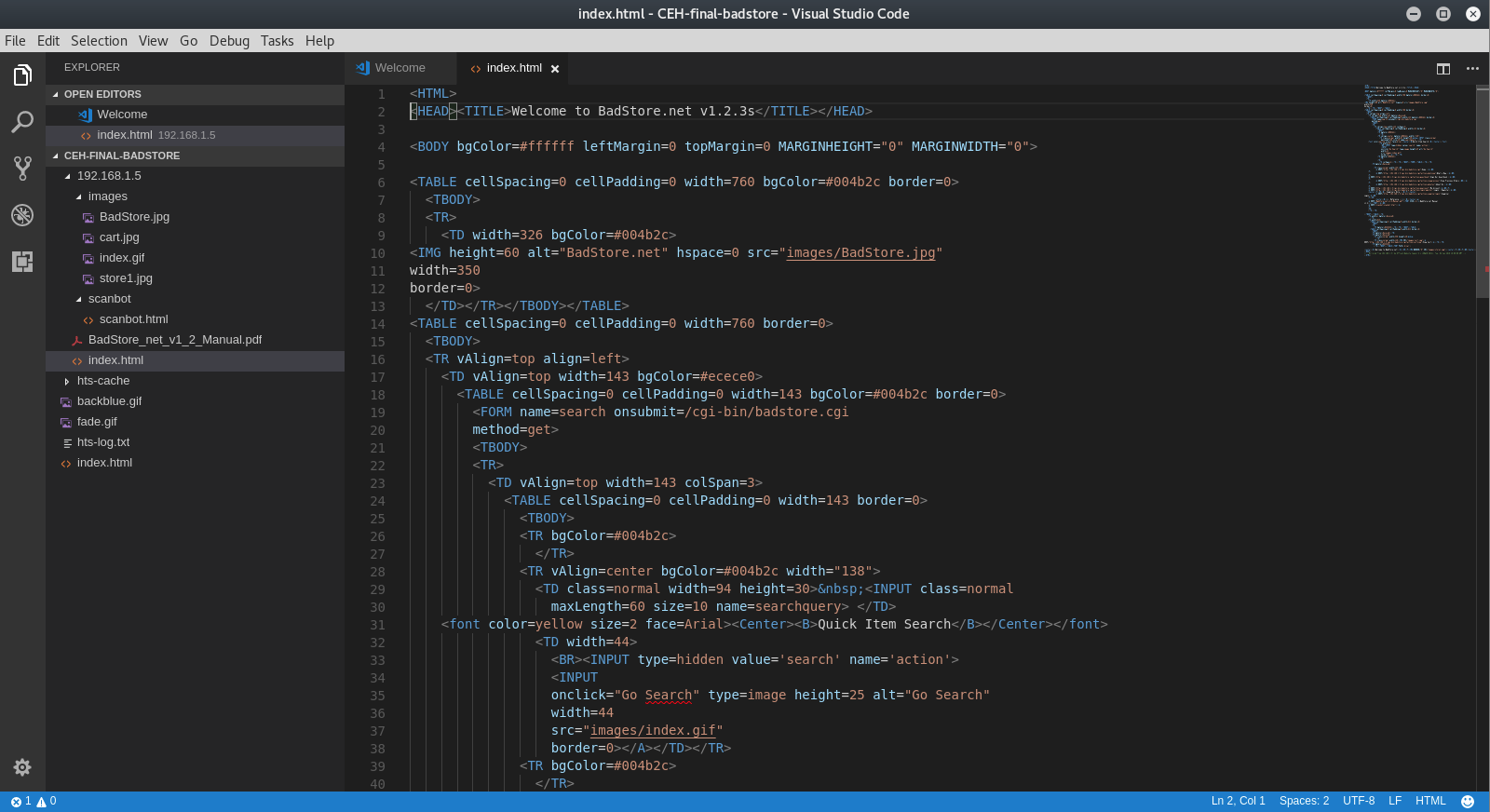The width and height of the screenshot is (1490, 812).
Task: Open the Edit menu
Action: click(x=48, y=41)
